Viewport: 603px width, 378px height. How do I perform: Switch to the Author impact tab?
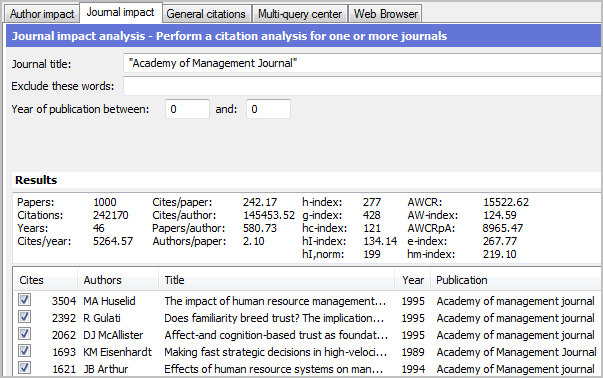(x=42, y=14)
